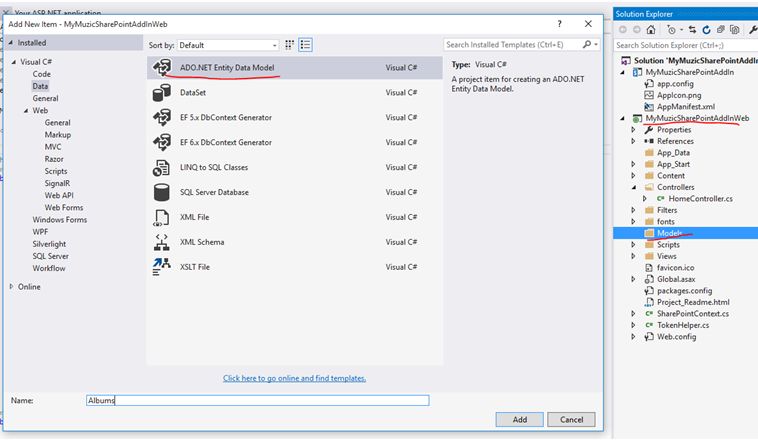This screenshot has height=441, width=758.
Task: Collapse the Controllers folder in Solution Explorer
Action: [634, 187]
